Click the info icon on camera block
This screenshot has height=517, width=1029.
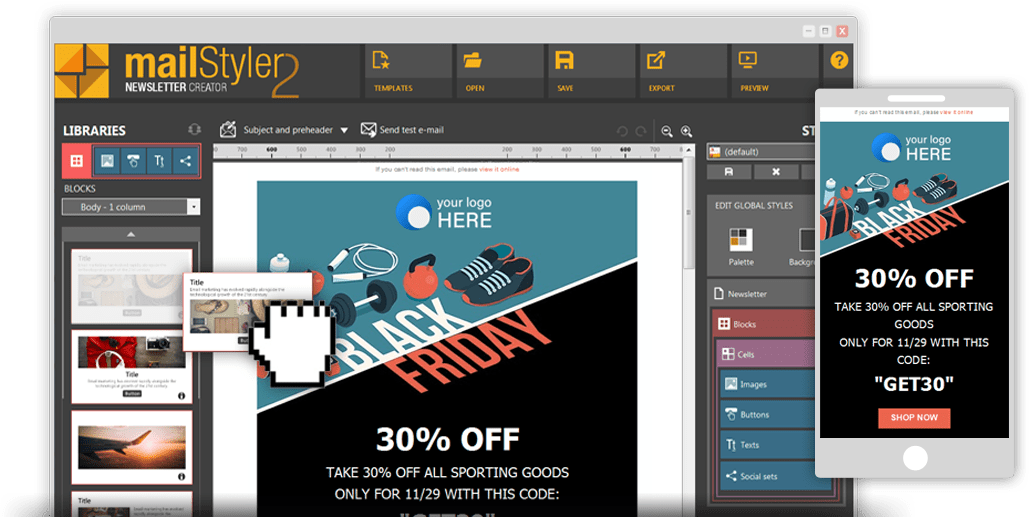182,396
